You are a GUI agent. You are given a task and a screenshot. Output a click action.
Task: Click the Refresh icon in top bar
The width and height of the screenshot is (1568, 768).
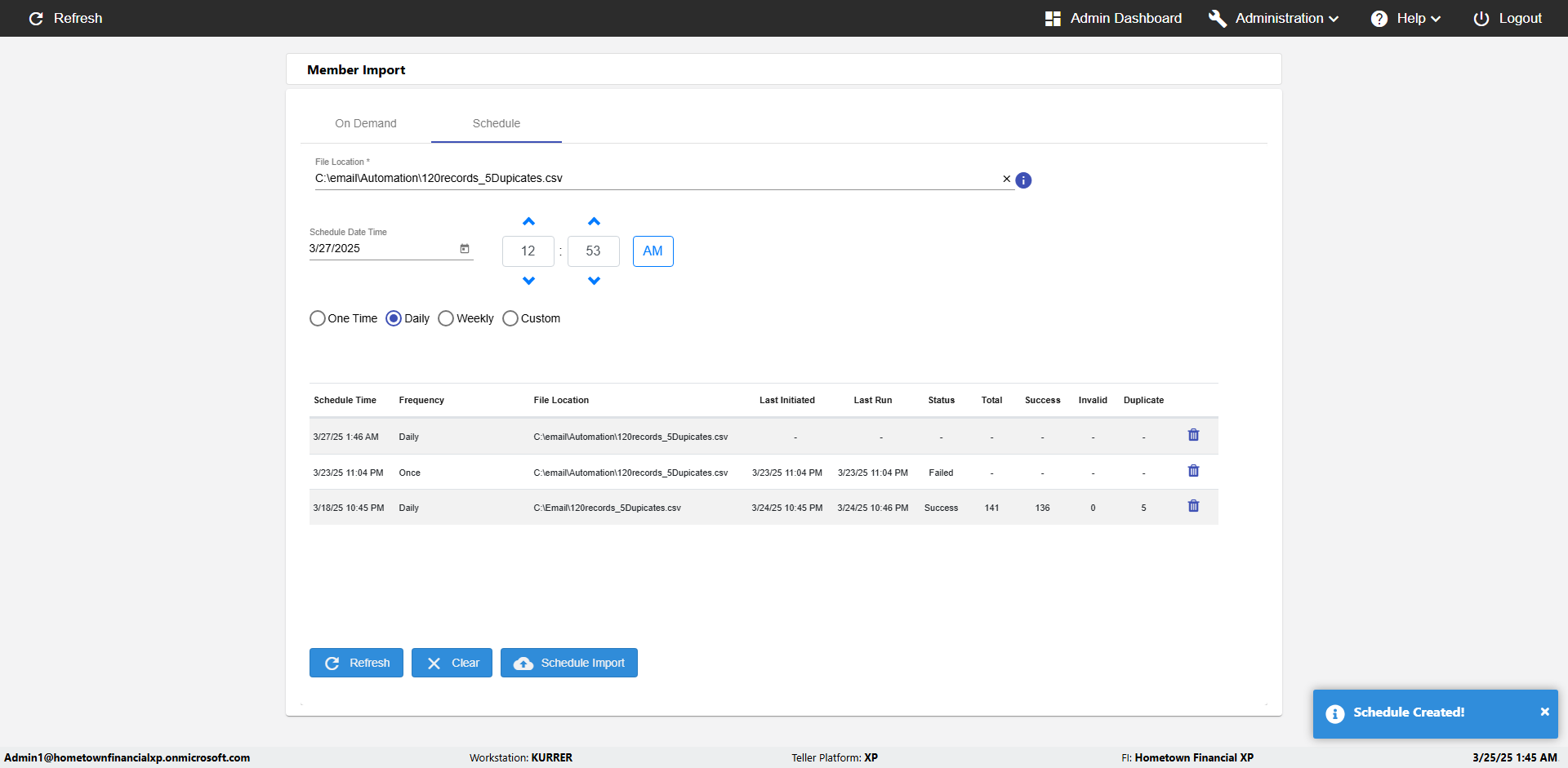[x=36, y=19]
